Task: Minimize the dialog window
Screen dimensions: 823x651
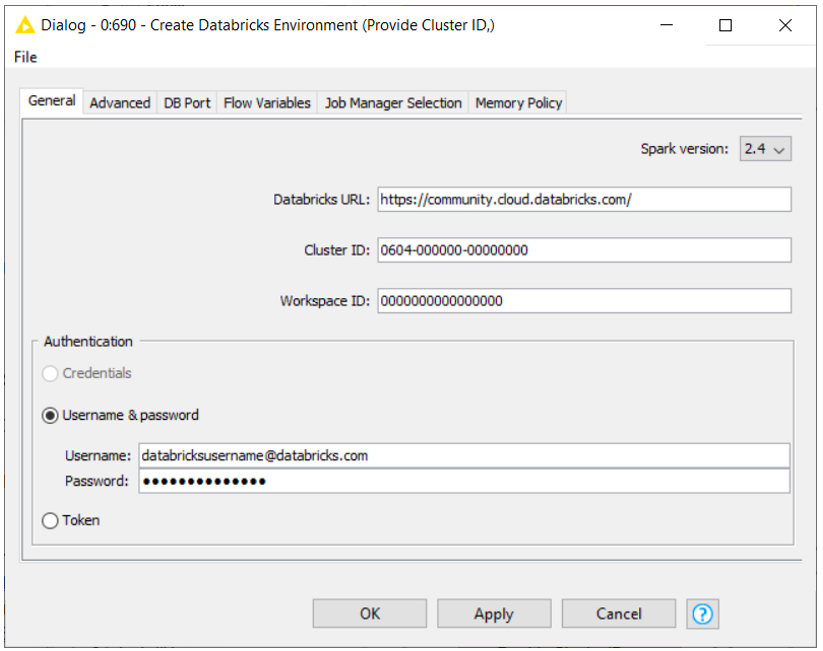Action: [667, 25]
